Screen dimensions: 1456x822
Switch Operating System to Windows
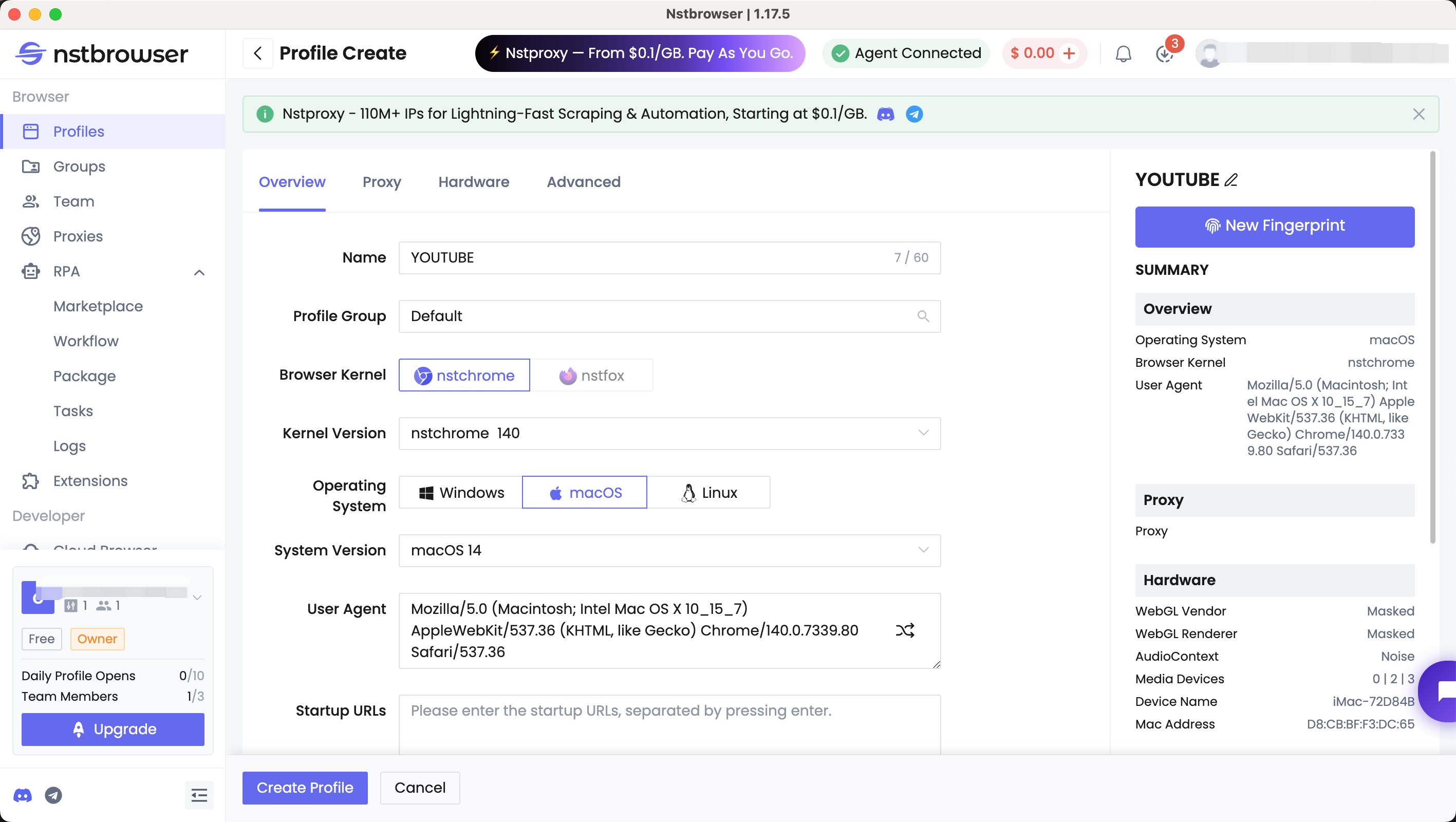click(x=461, y=492)
